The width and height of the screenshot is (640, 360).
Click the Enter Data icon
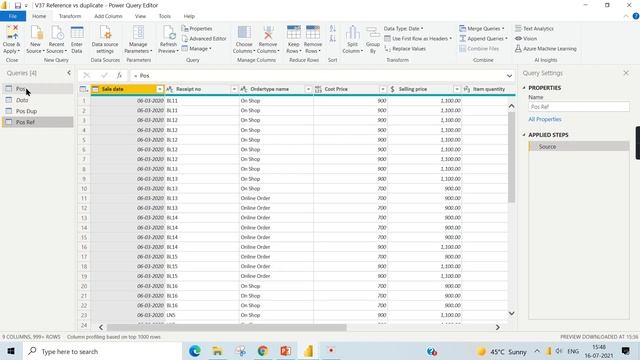[77, 32]
